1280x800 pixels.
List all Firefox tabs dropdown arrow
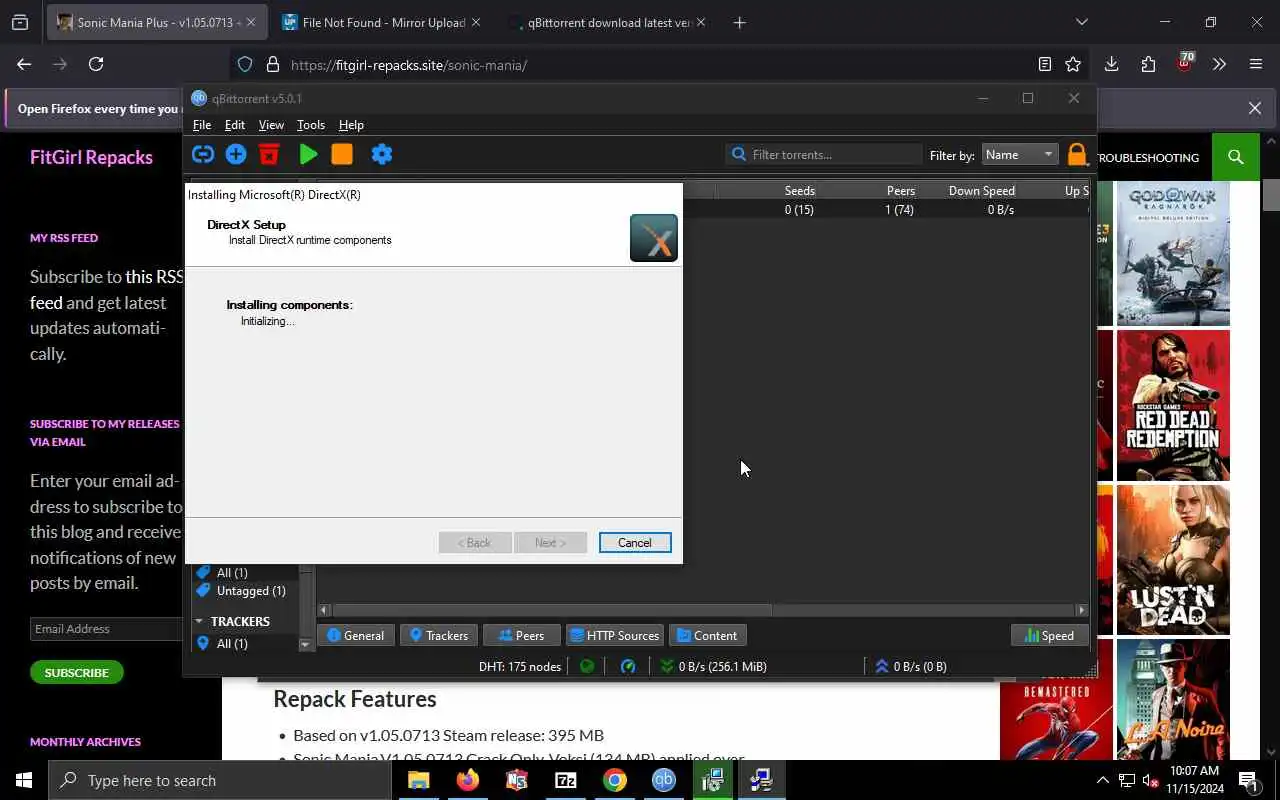pos(1081,22)
